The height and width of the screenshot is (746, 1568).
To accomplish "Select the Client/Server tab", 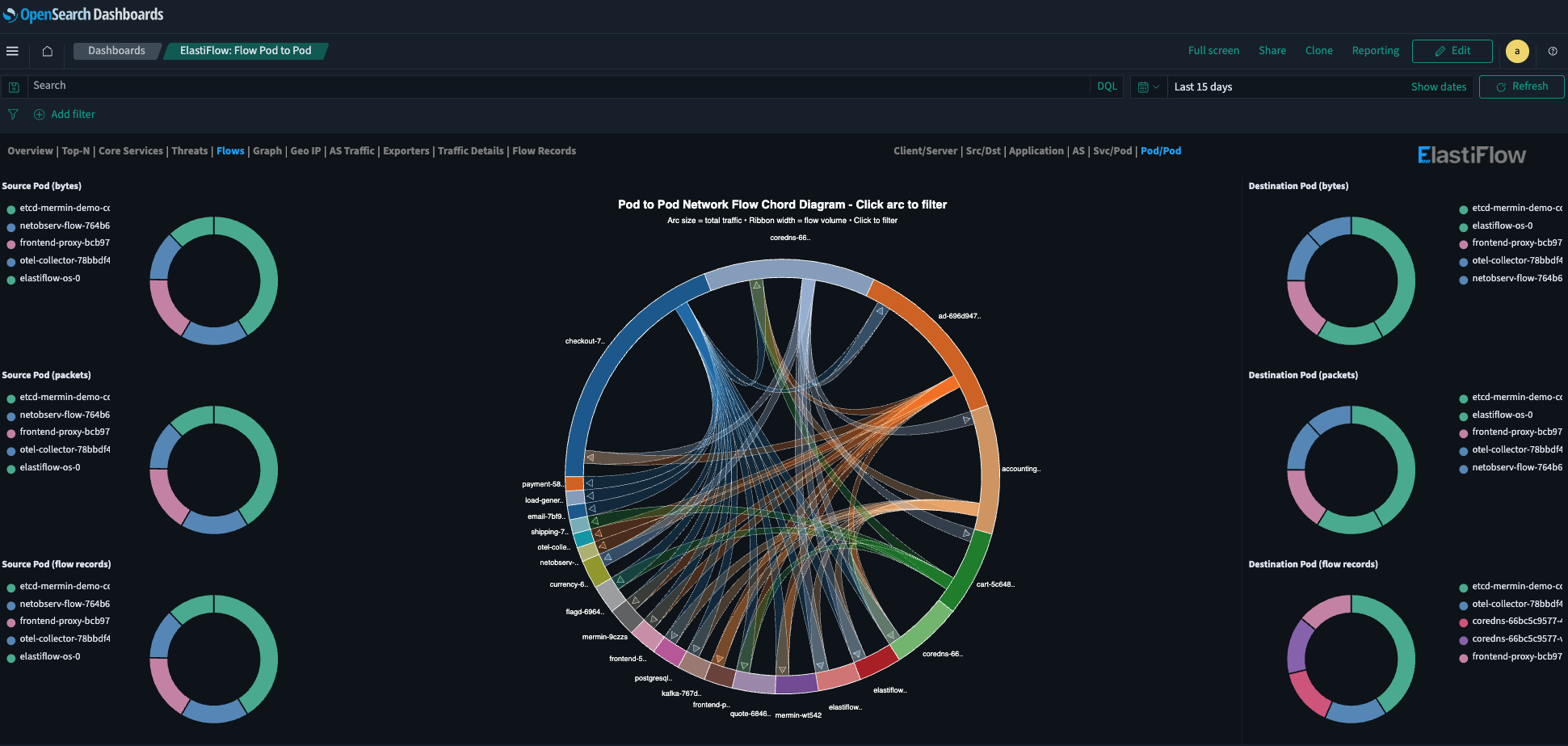I will tap(926, 150).
